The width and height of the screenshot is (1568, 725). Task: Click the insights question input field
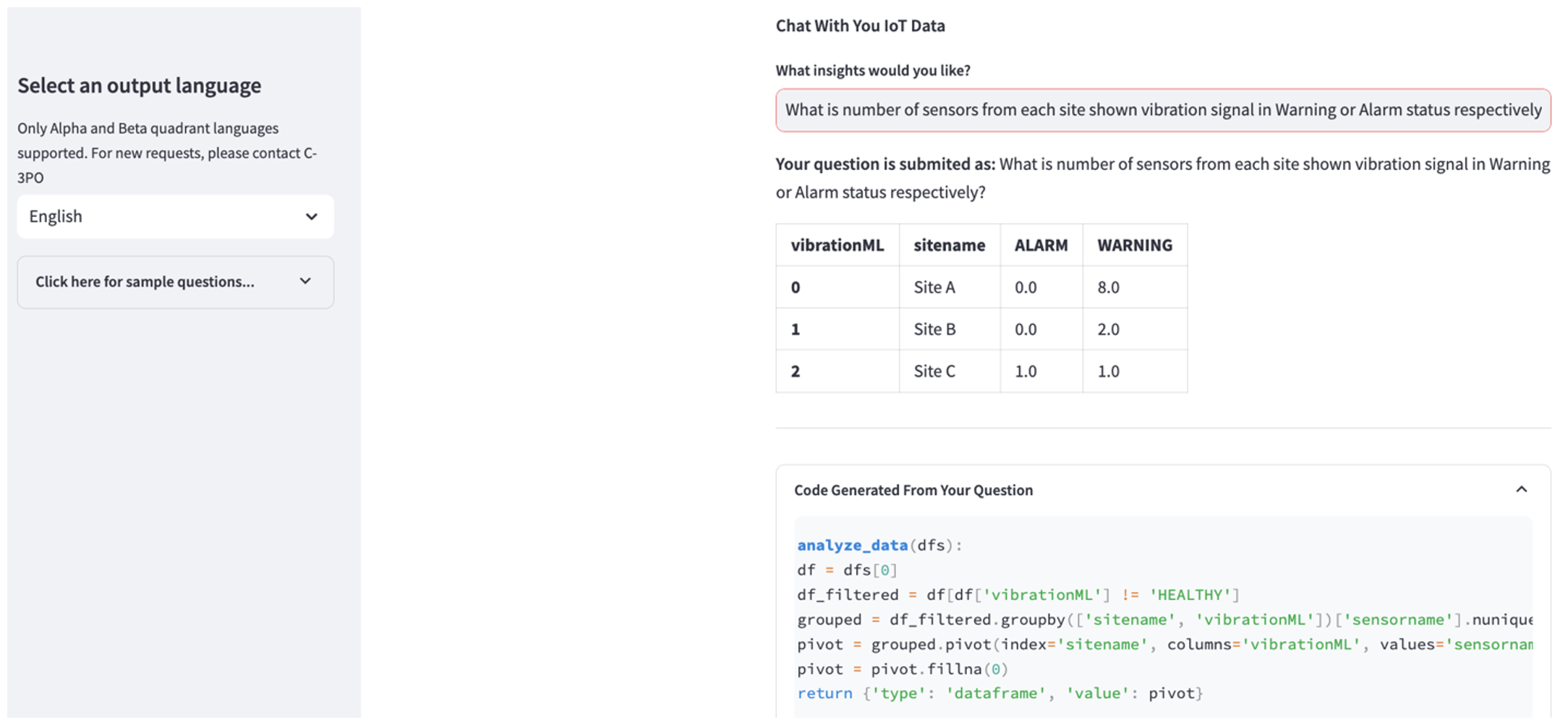coord(1162,110)
